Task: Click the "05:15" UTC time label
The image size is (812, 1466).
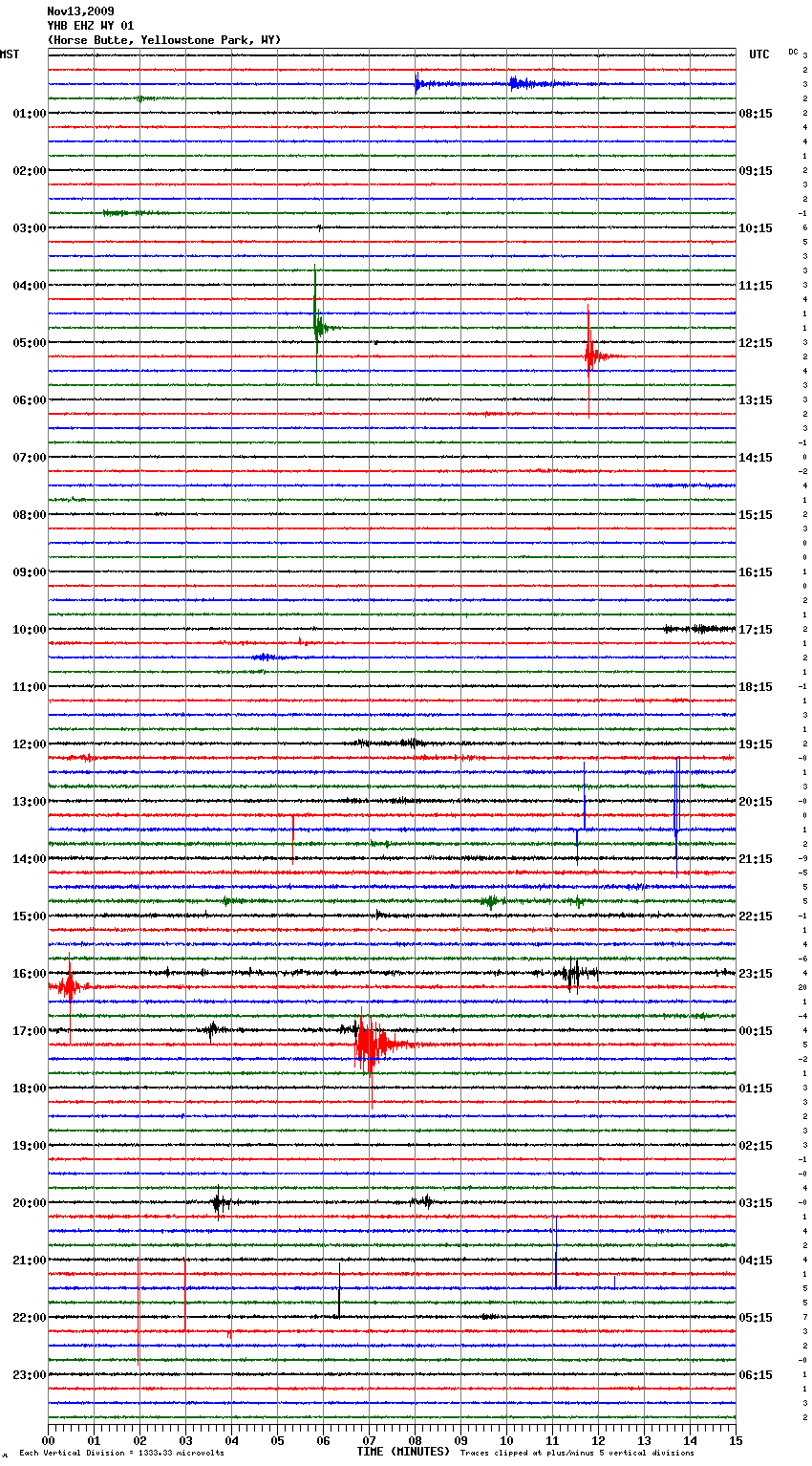Action: point(756,1318)
